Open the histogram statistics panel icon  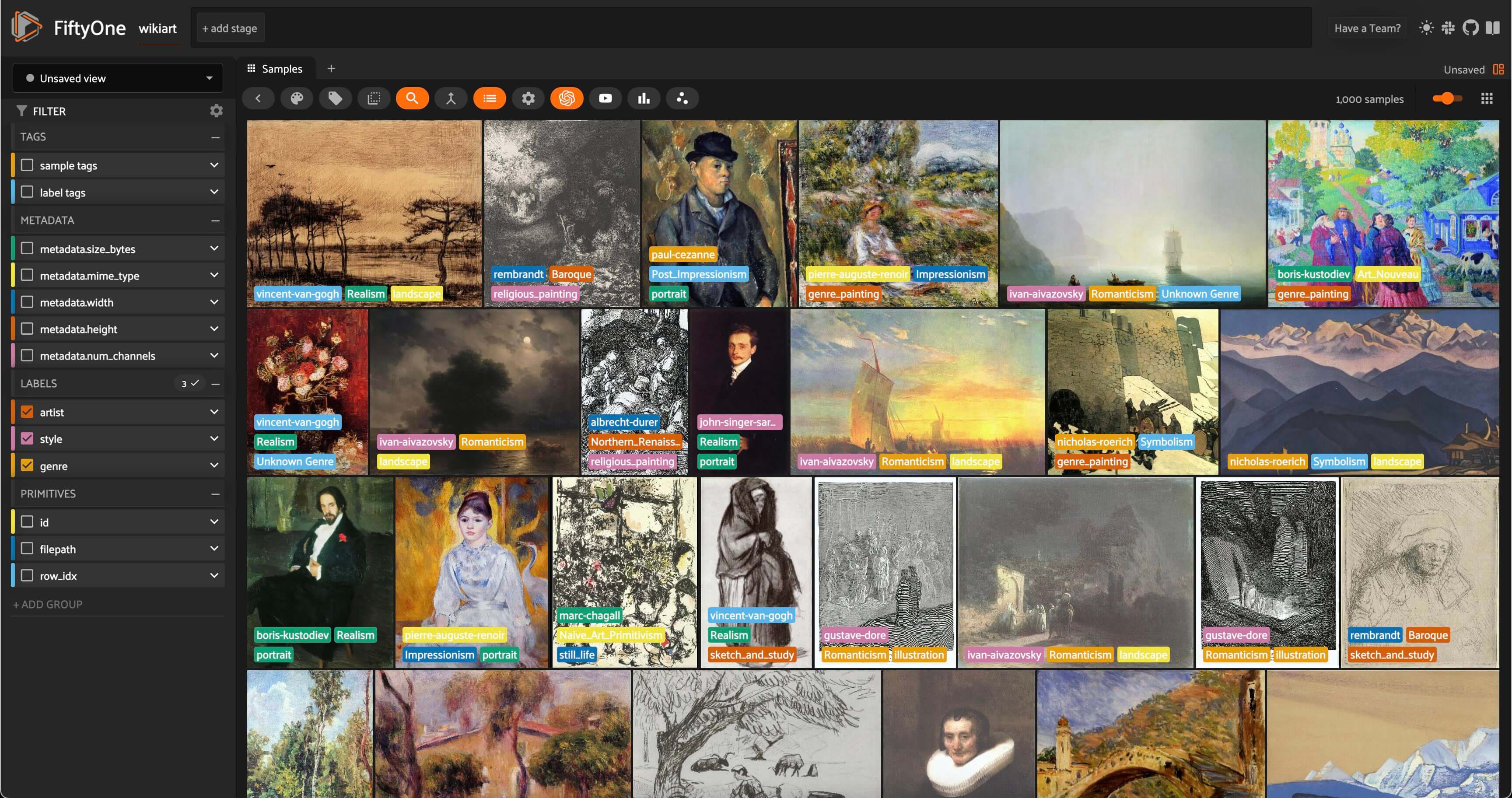tap(644, 98)
